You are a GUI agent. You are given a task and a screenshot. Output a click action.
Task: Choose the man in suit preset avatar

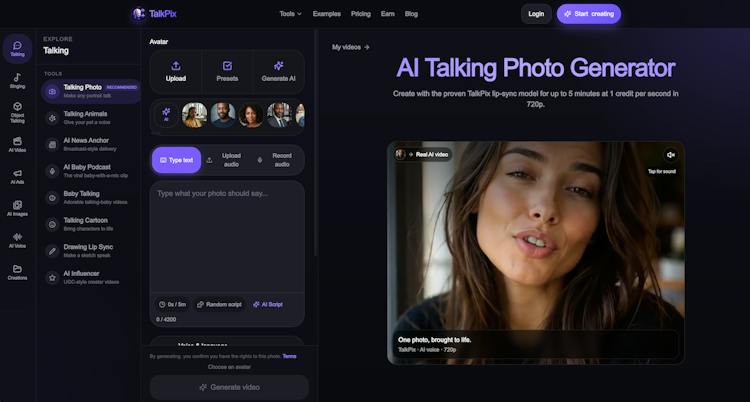(279, 115)
